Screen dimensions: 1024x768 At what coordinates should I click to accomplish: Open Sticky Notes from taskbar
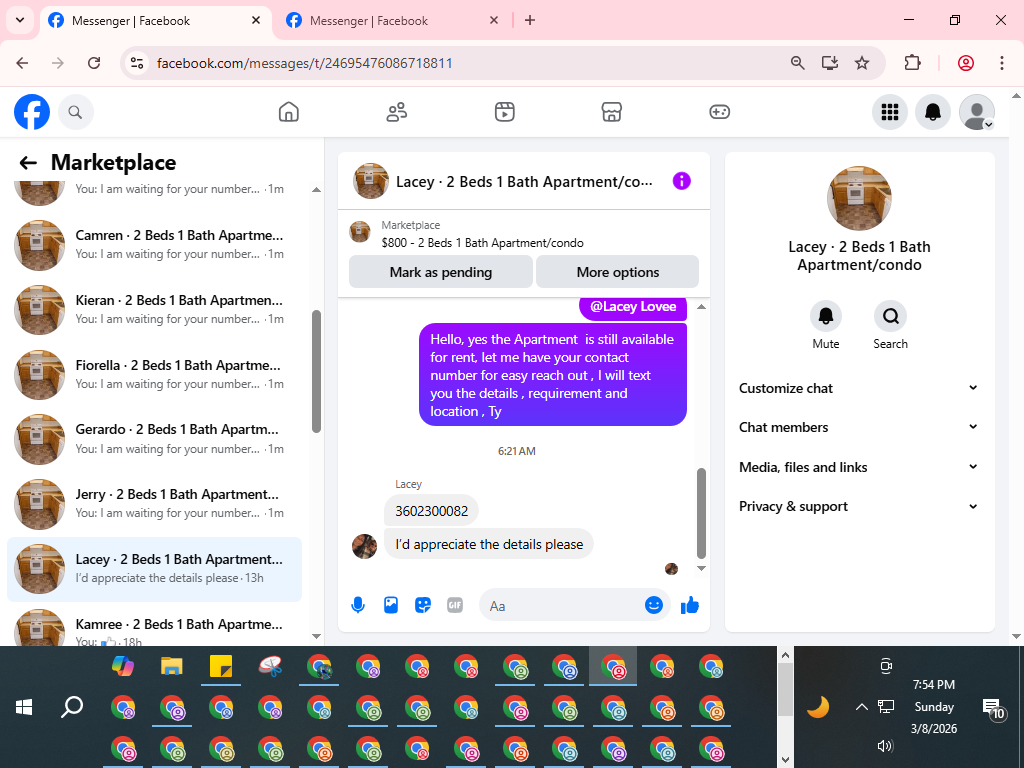click(x=221, y=666)
